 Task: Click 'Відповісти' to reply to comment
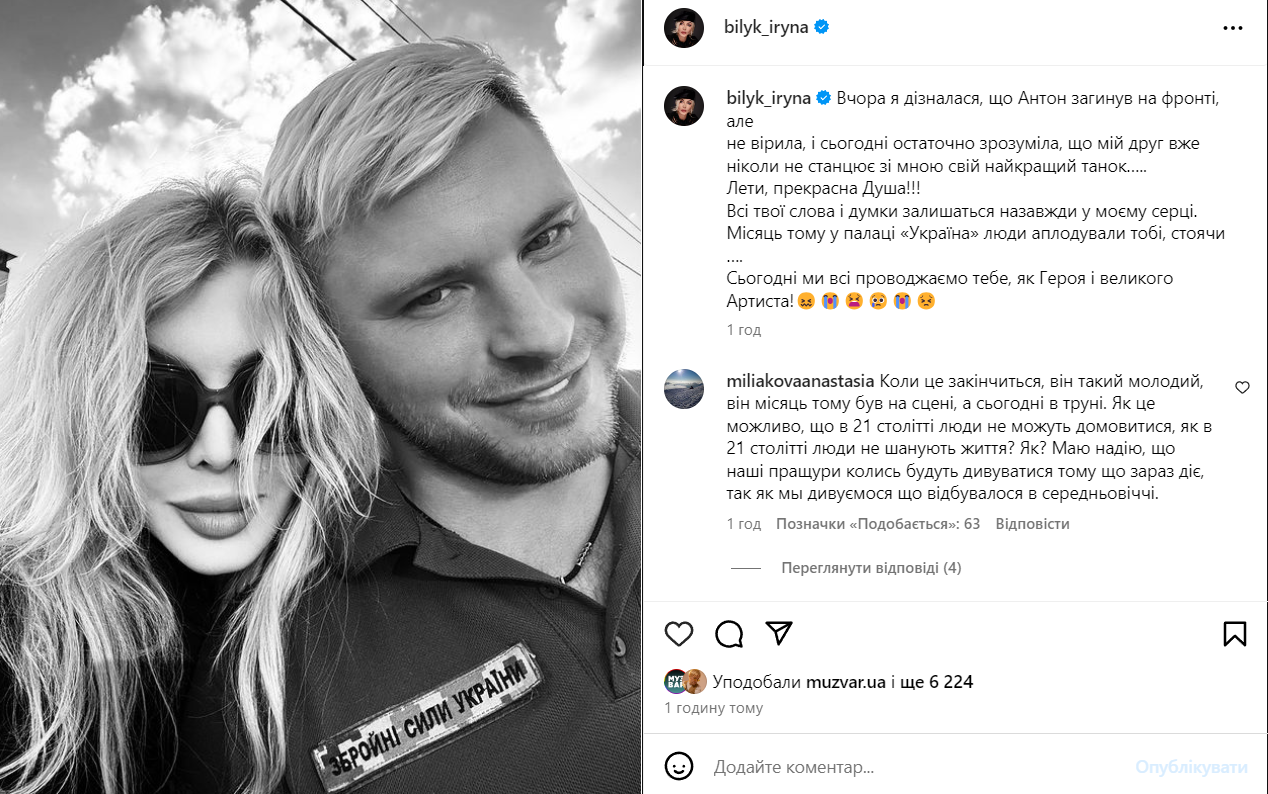1033,524
